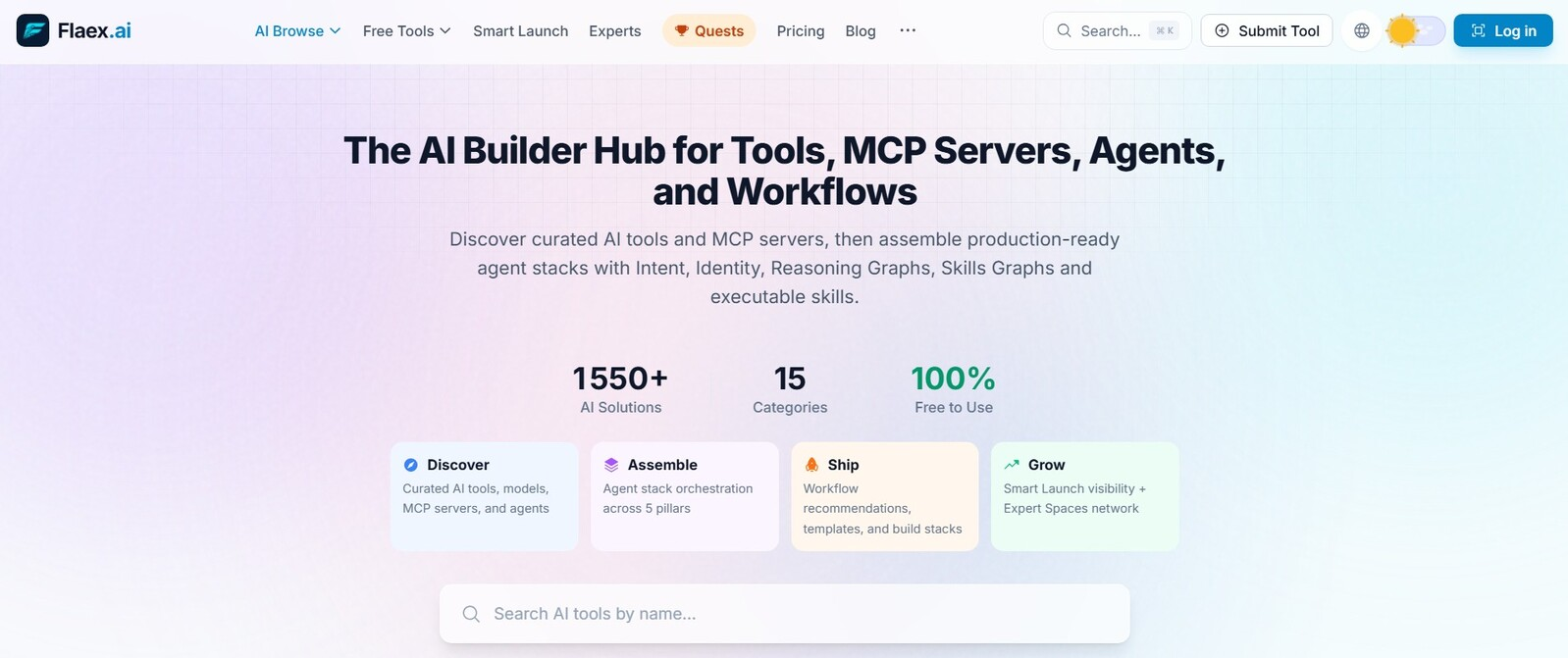
Task: Open the Smart Launch page
Action: pos(520,30)
